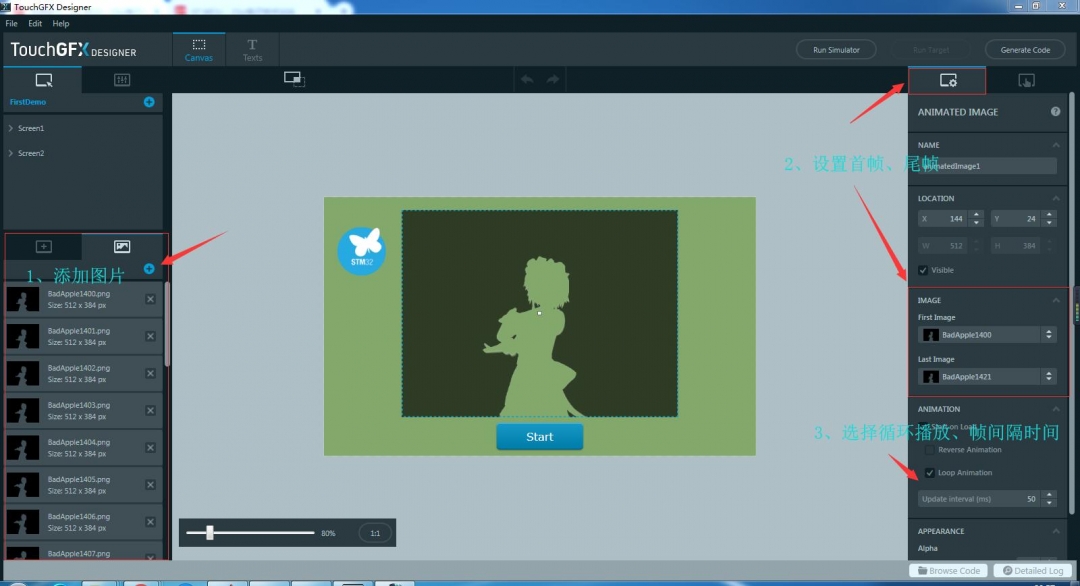Collapse the ANIMATION section
This screenshot has height=586, width=1080.
(x=1056, y=409)
